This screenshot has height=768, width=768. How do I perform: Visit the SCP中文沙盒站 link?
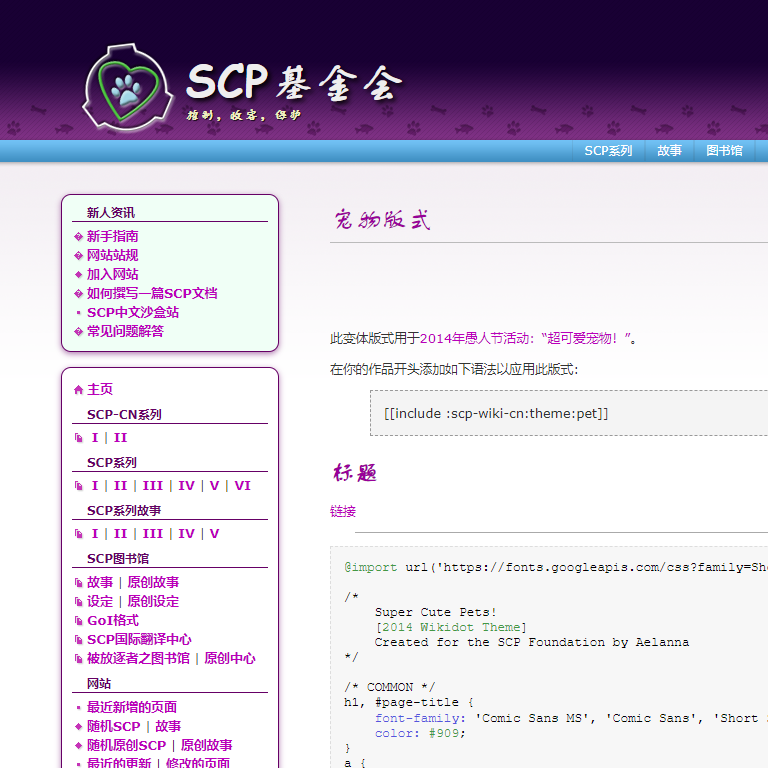coord(132,313)
